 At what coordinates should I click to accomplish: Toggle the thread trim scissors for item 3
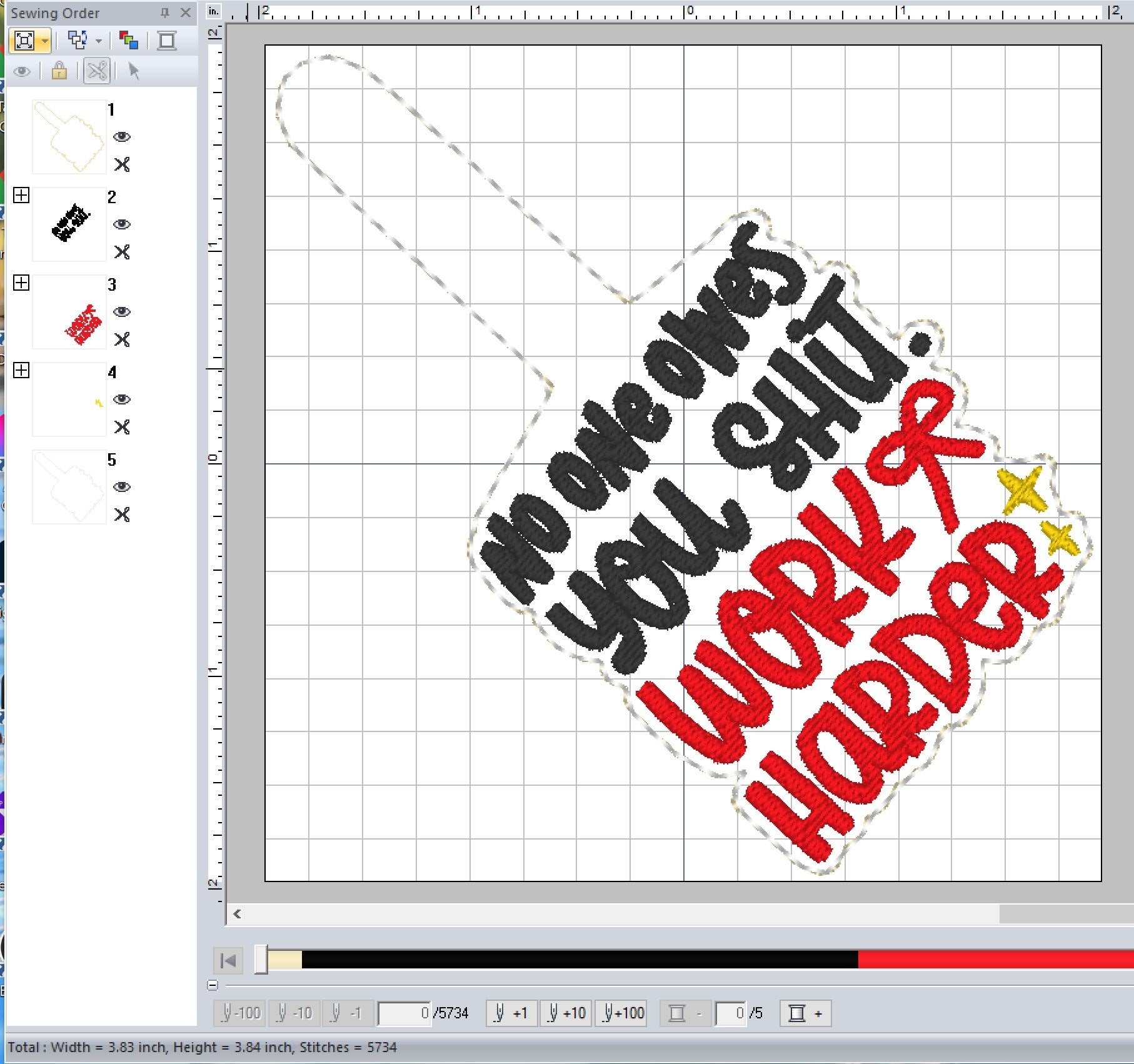(122, 339)
